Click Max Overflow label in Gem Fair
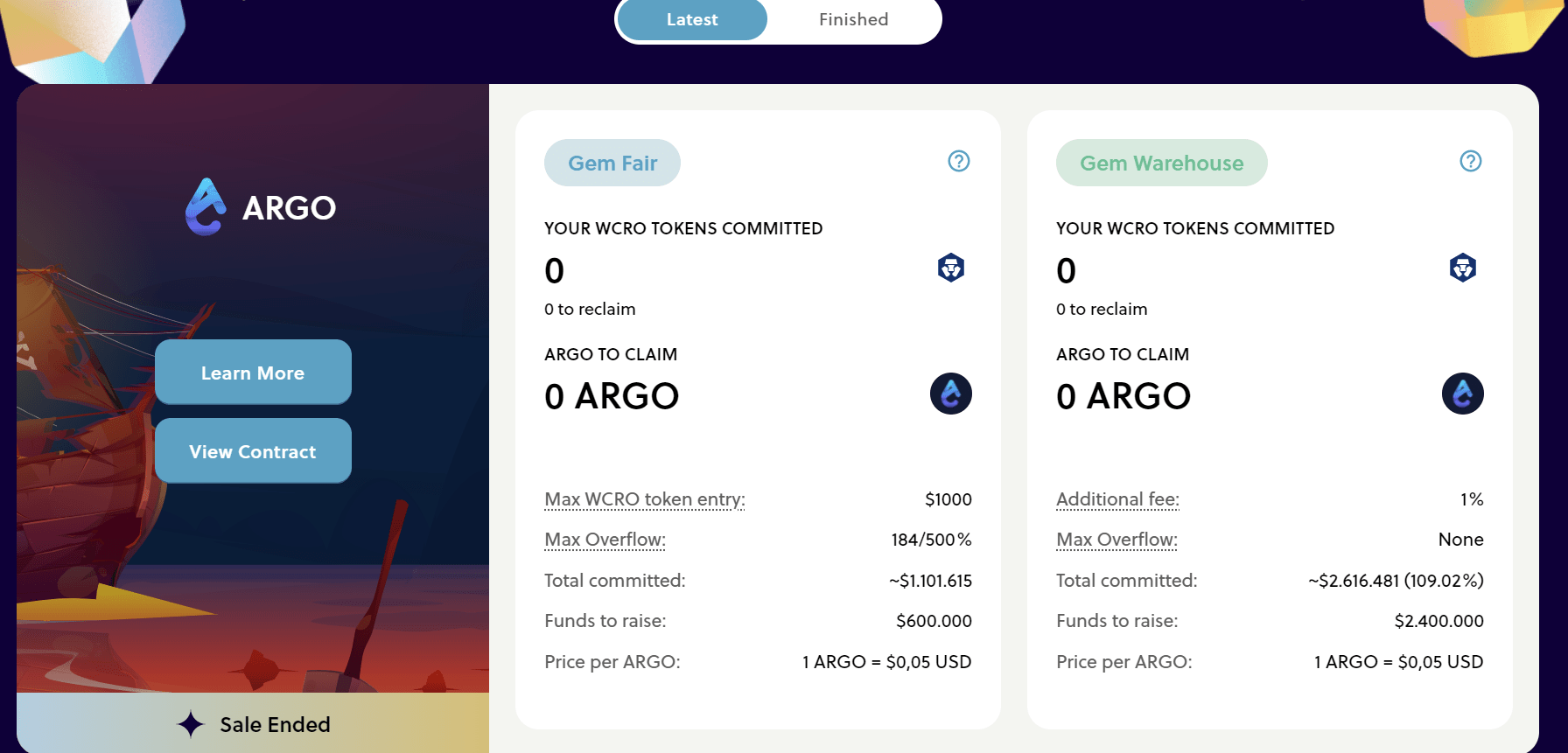This screenshot has width=1568, height=753. (x=605, y=540)
